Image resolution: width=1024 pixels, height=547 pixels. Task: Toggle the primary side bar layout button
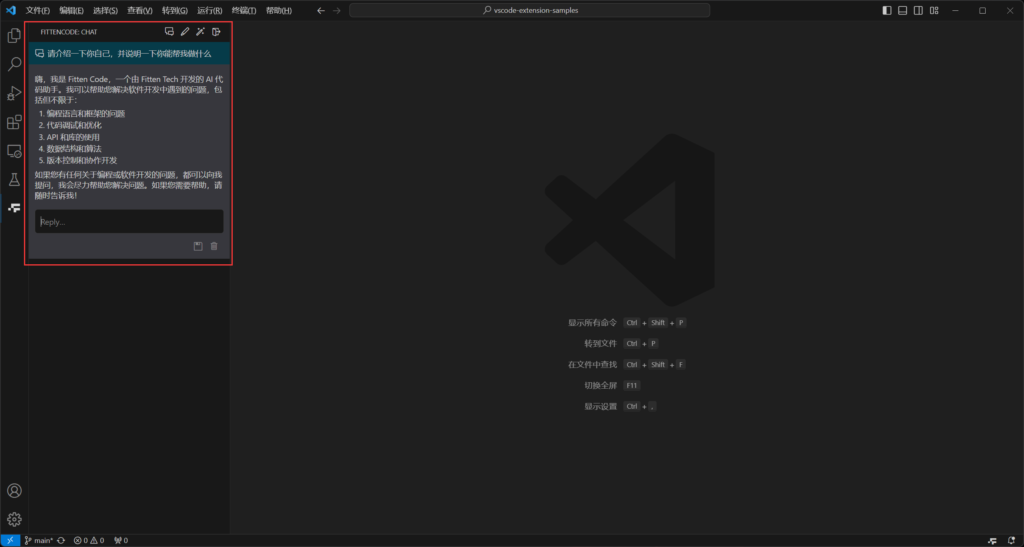(x=887, y=10)
